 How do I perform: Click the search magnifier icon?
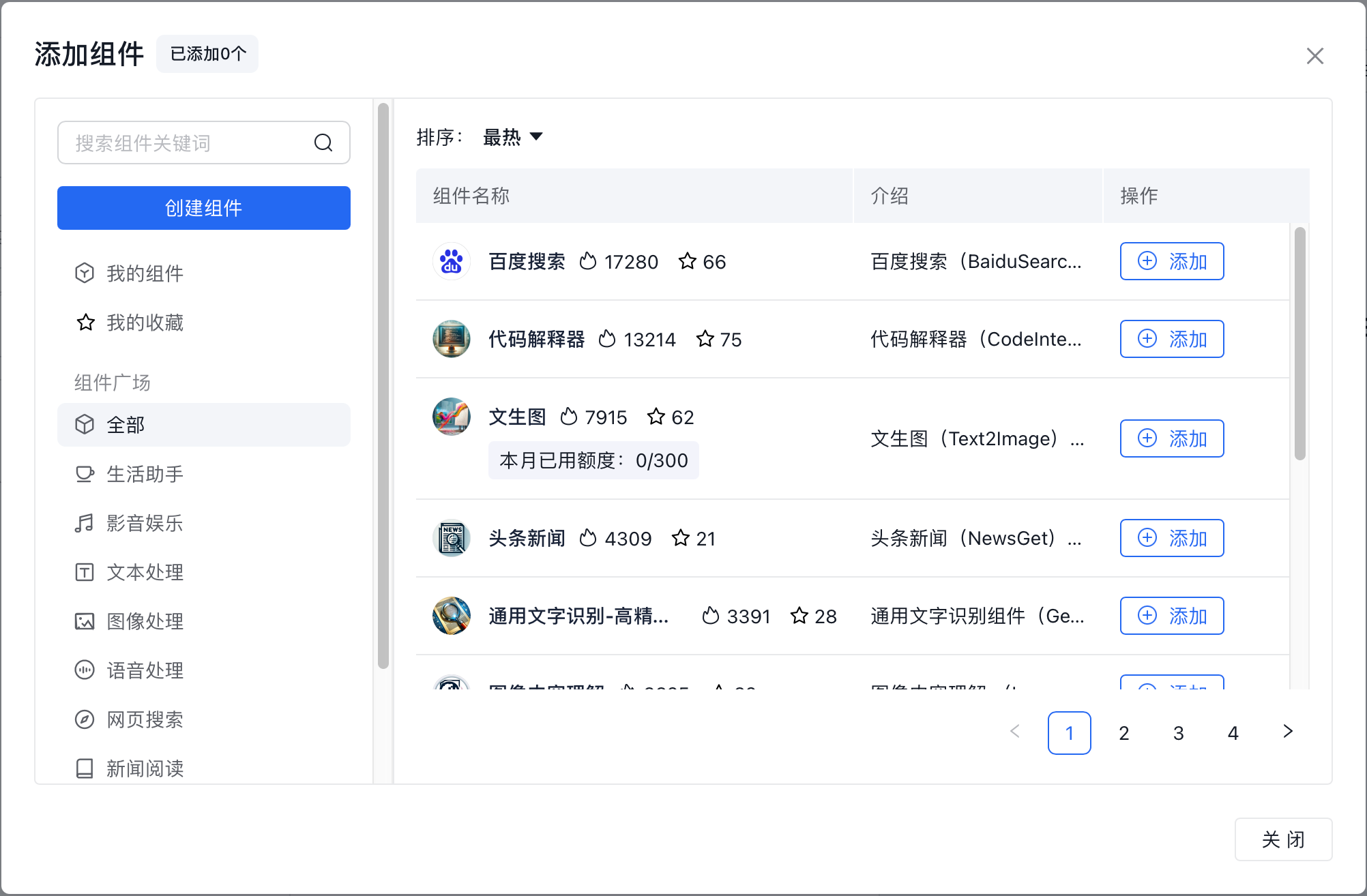(323, 143)
